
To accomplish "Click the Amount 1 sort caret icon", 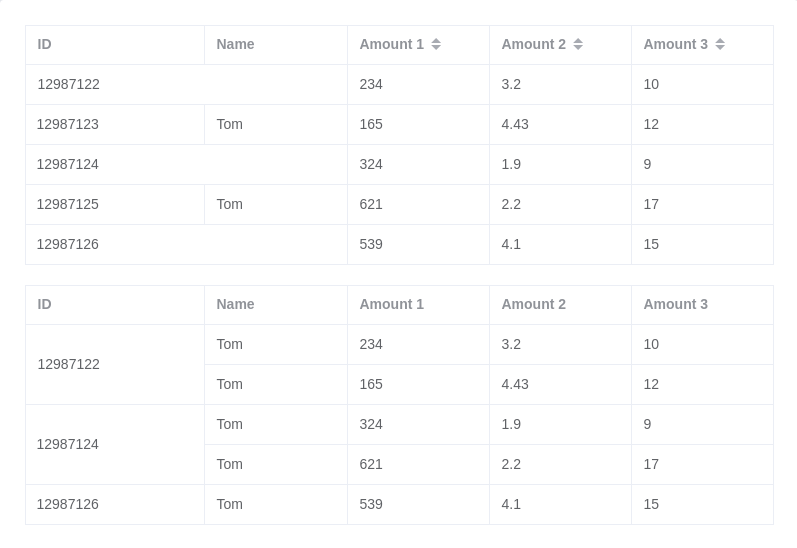I will pos(436,44).
